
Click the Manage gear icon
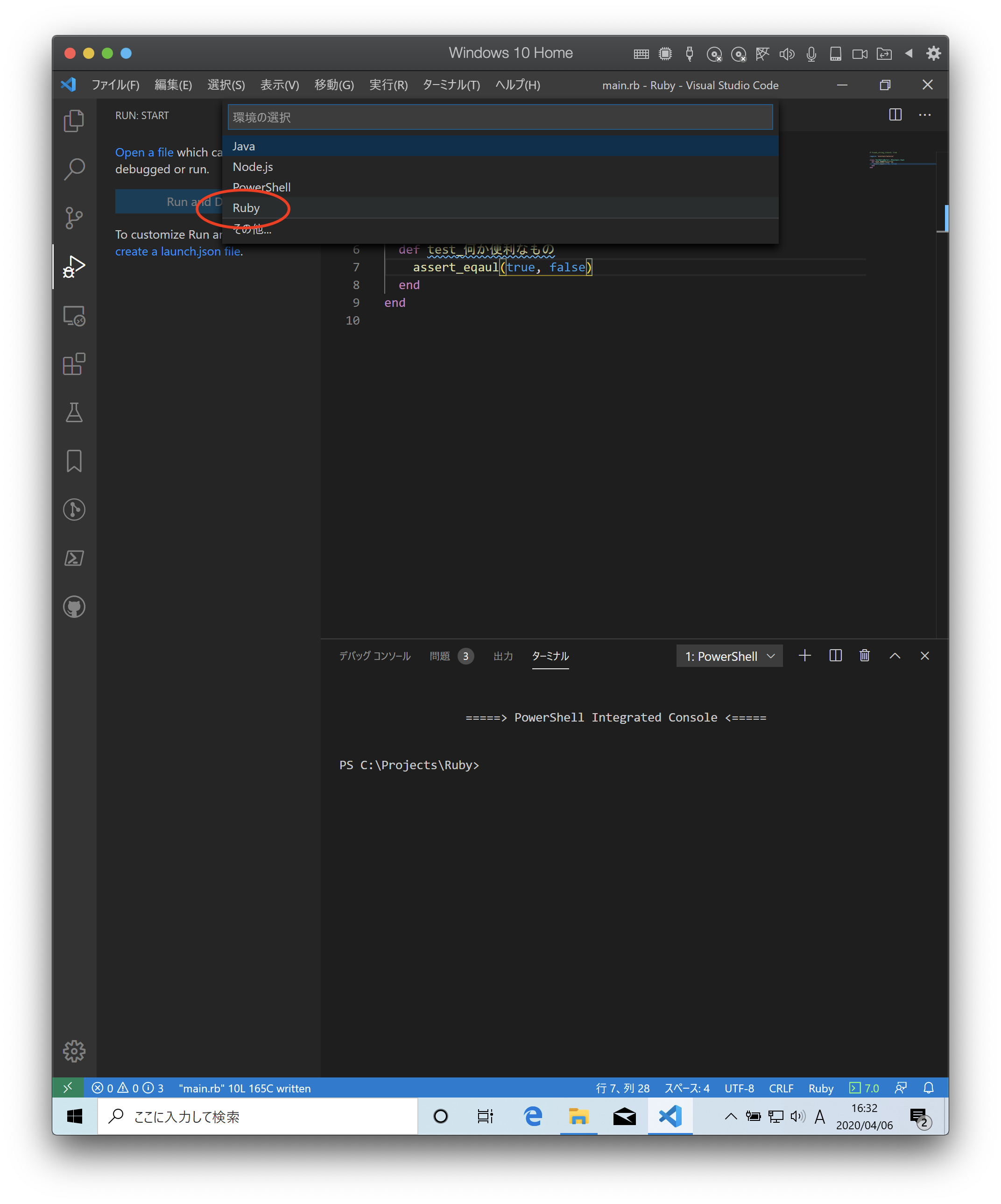(x=74, y=1051)
